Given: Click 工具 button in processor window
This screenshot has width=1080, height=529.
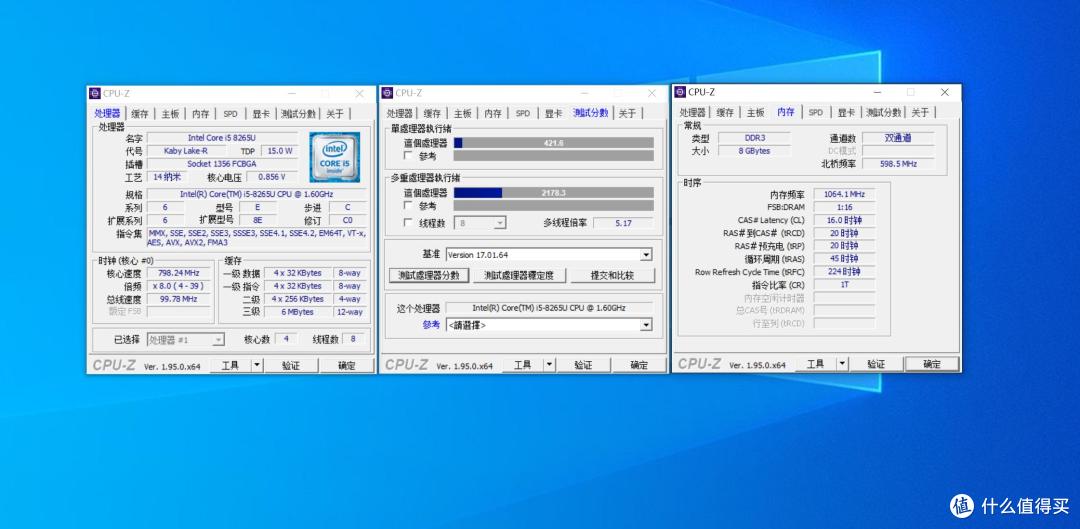Looking at the screenshot, I should (231, 366).
